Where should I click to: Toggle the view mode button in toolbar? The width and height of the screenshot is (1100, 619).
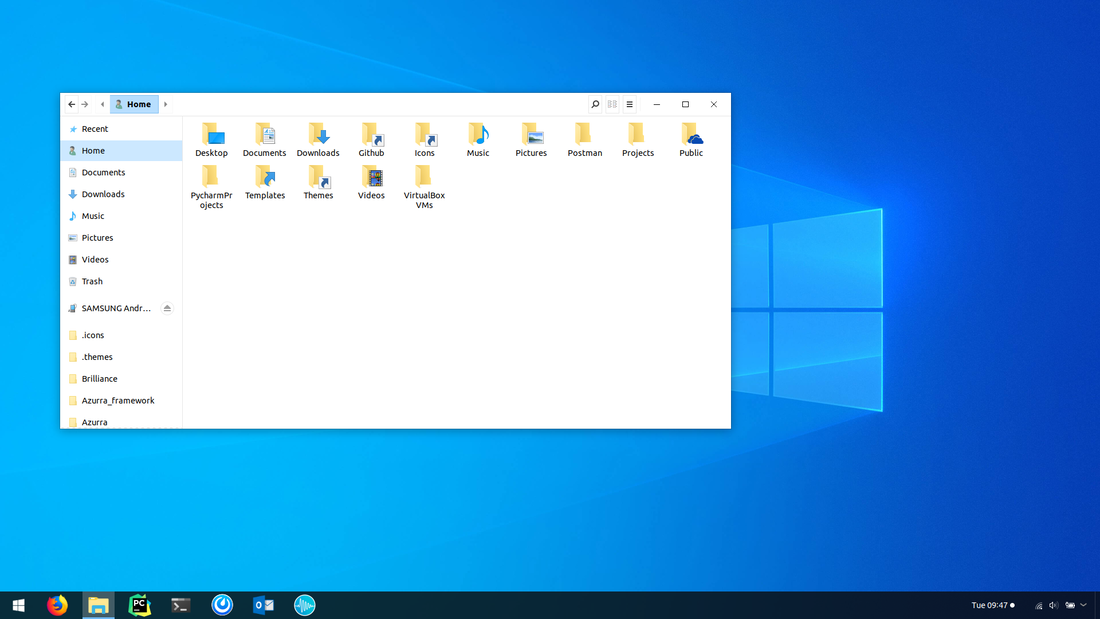[x=612, y=104]
